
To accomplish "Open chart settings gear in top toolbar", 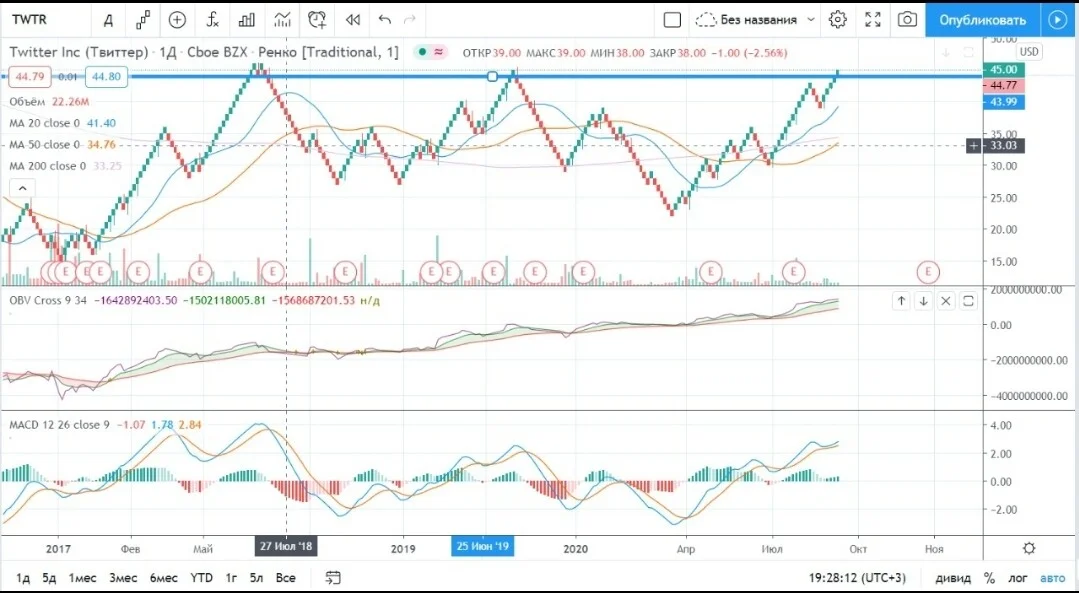I will 837,20.
